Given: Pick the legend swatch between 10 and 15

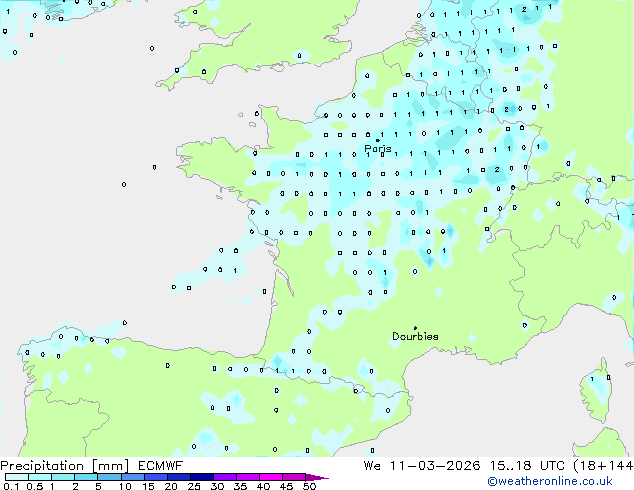Looking at the screenshot, I should [132, 477].
